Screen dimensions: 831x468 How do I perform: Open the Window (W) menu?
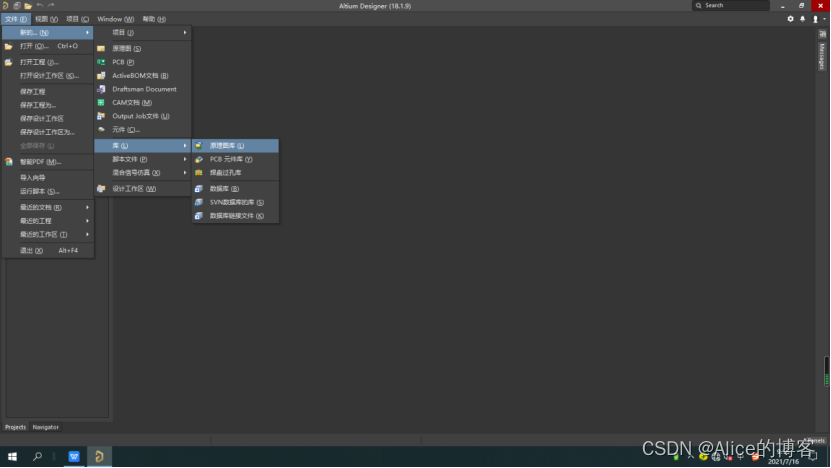pos(116,19)
